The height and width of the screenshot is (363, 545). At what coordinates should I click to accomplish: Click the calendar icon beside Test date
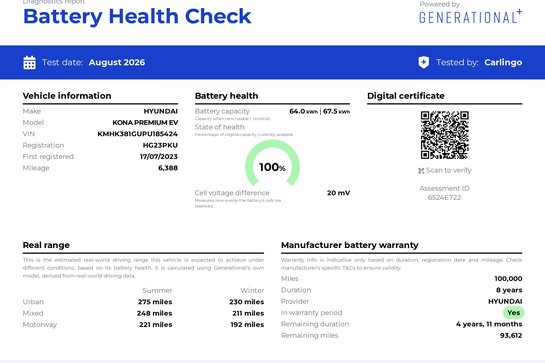point(29,63)
